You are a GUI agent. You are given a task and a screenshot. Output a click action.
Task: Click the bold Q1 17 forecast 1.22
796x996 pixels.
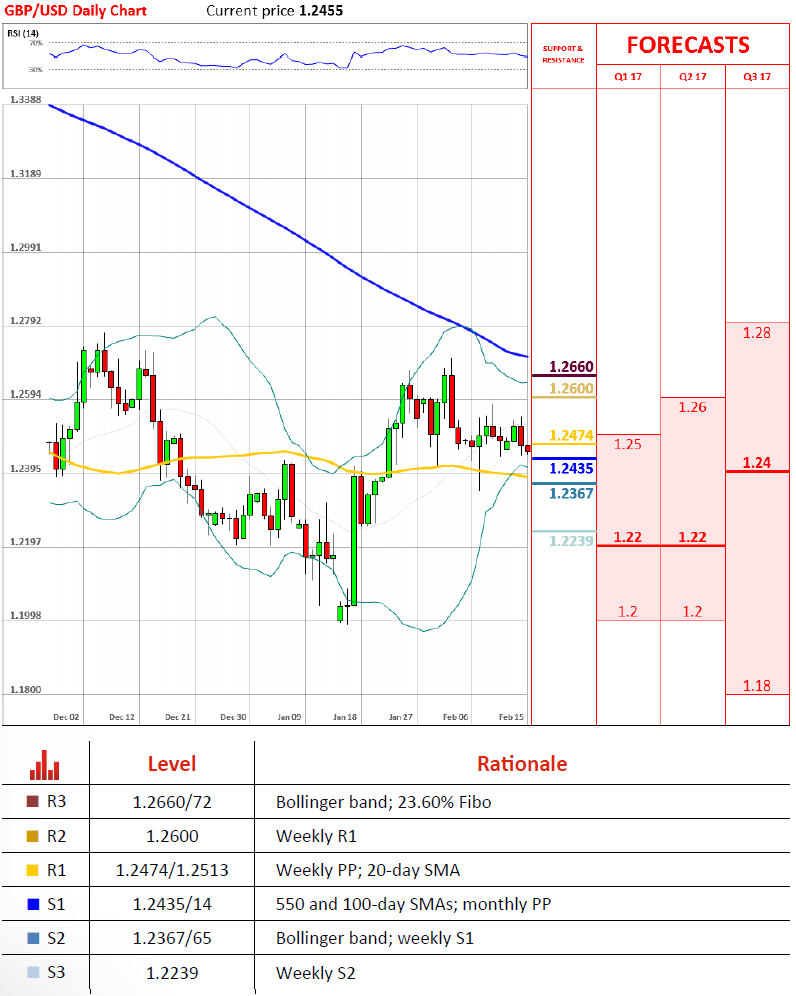[x=628, y=537]
